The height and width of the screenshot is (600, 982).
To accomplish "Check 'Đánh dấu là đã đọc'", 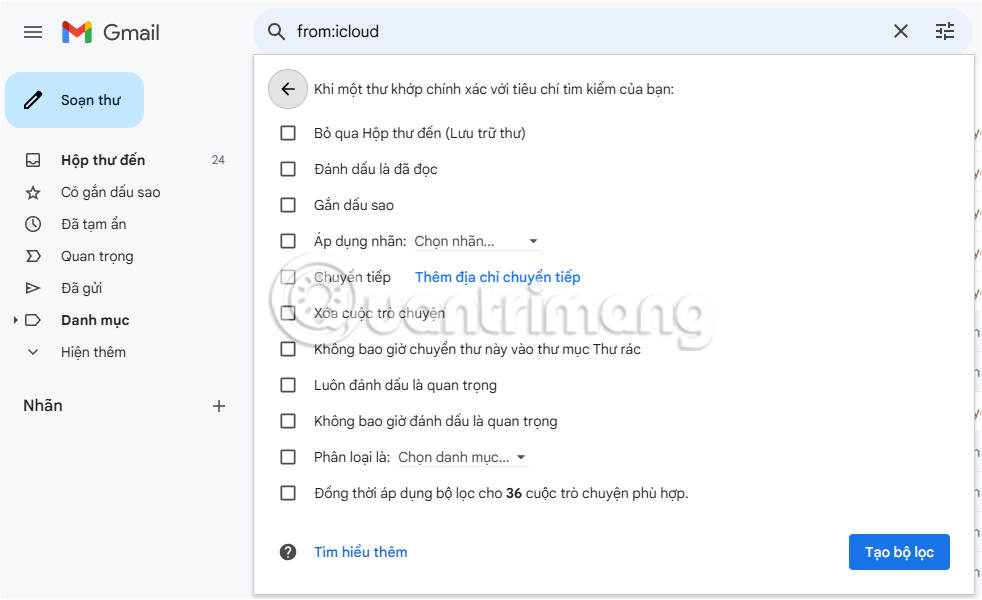I will [x=288, y=168].
